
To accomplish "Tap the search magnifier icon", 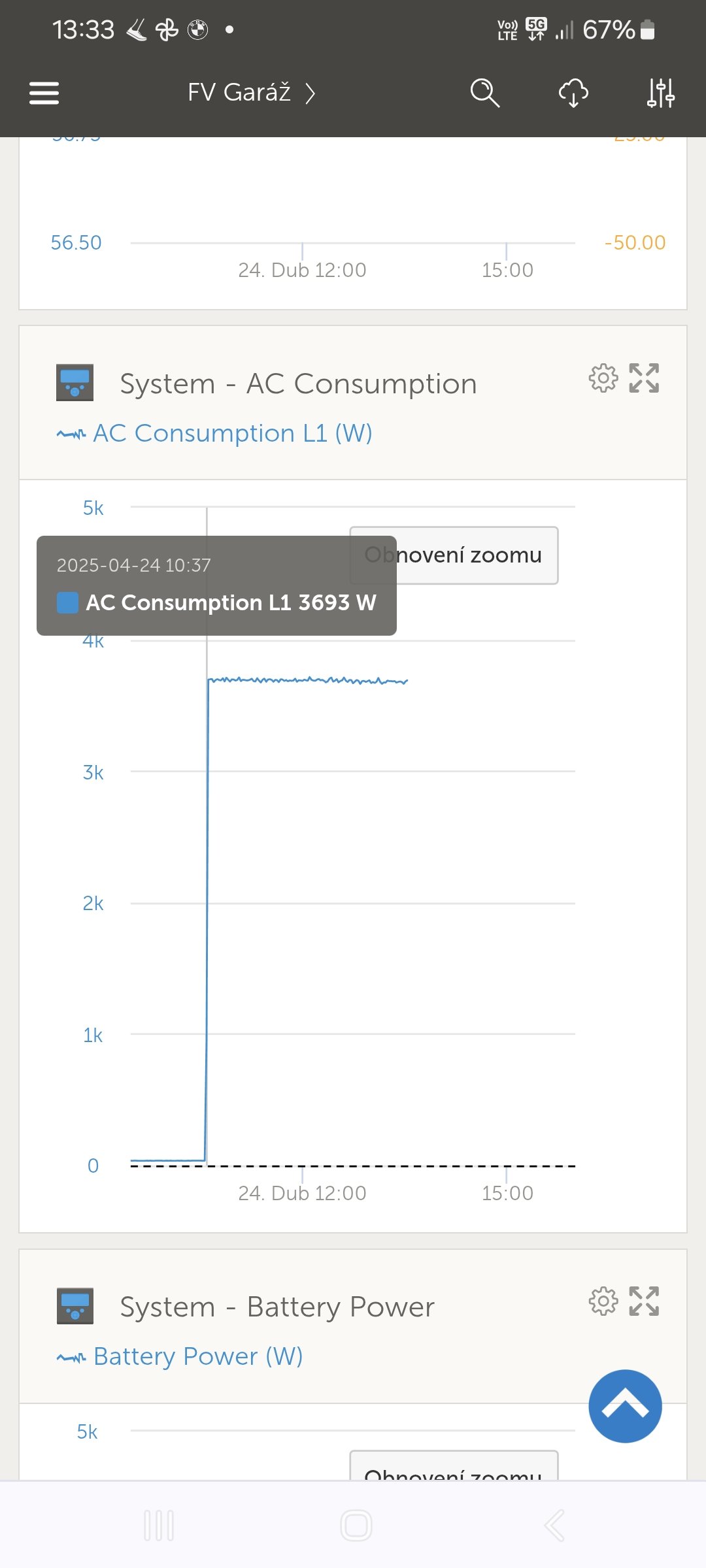I will click(x=484, y=93).
